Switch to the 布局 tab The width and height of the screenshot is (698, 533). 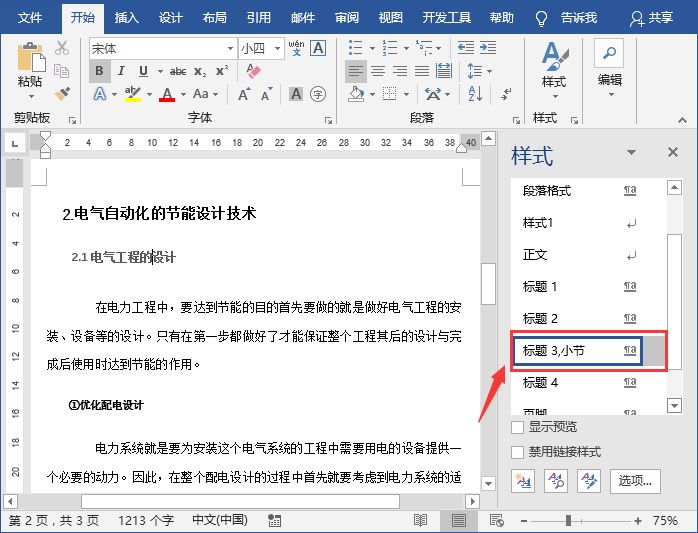point(215,18)
